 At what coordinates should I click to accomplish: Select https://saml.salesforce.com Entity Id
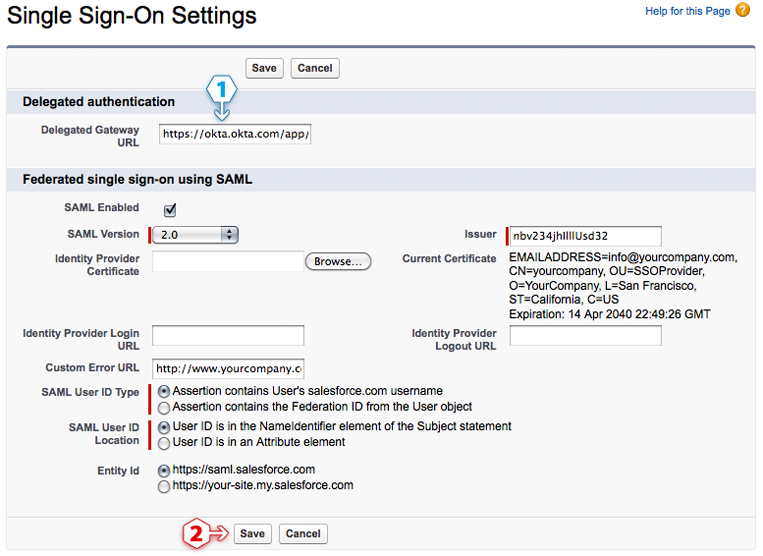pos(164,470)
